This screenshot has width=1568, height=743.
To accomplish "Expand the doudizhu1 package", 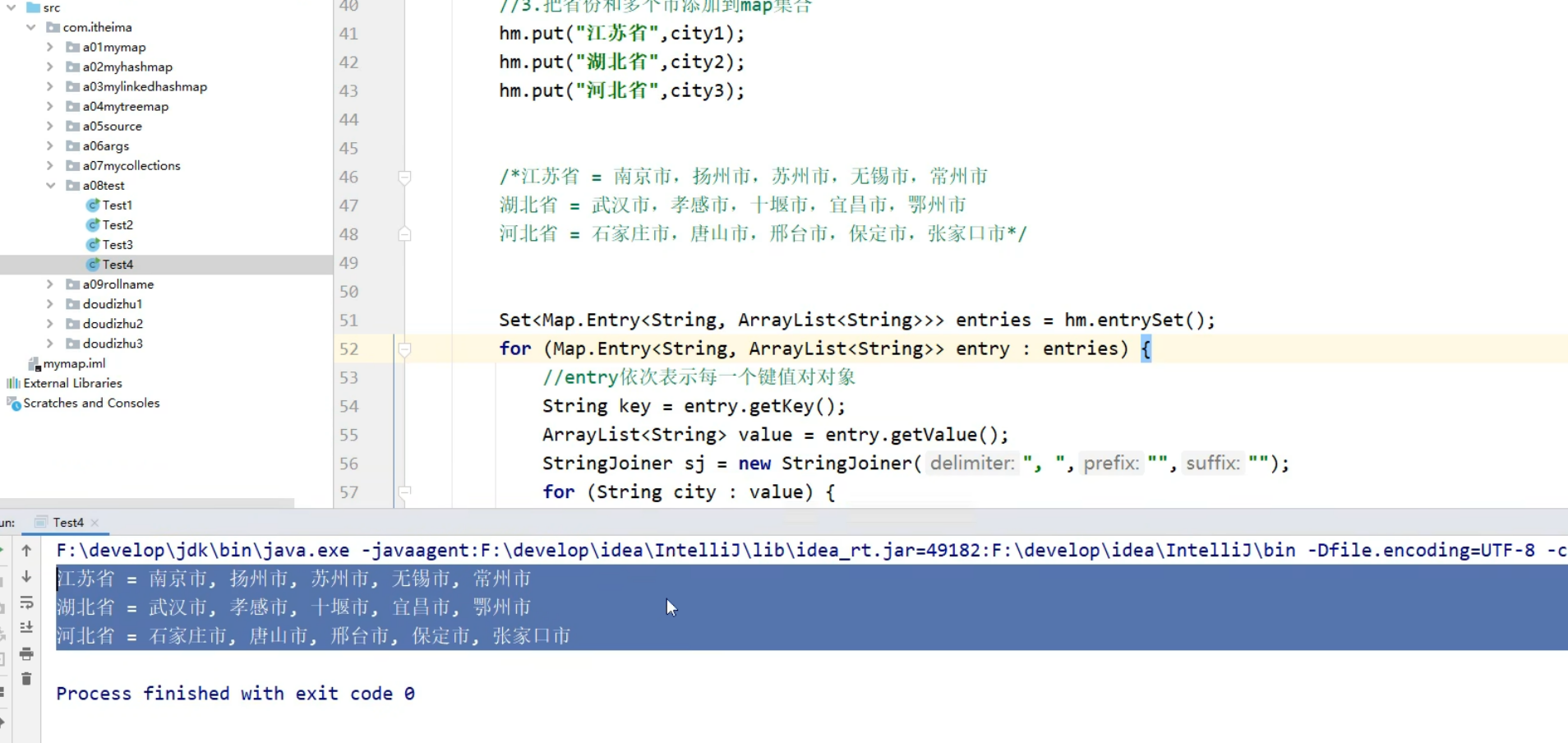I will [50, 303].
